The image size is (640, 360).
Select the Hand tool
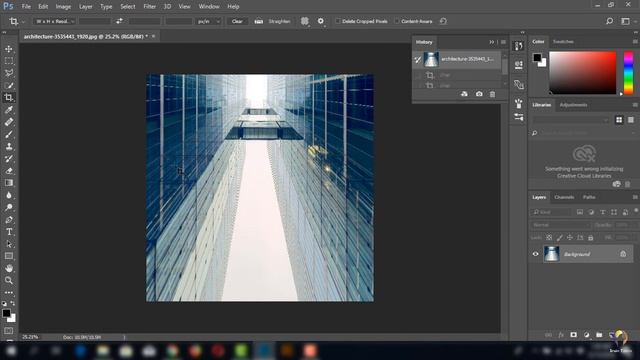9,268
